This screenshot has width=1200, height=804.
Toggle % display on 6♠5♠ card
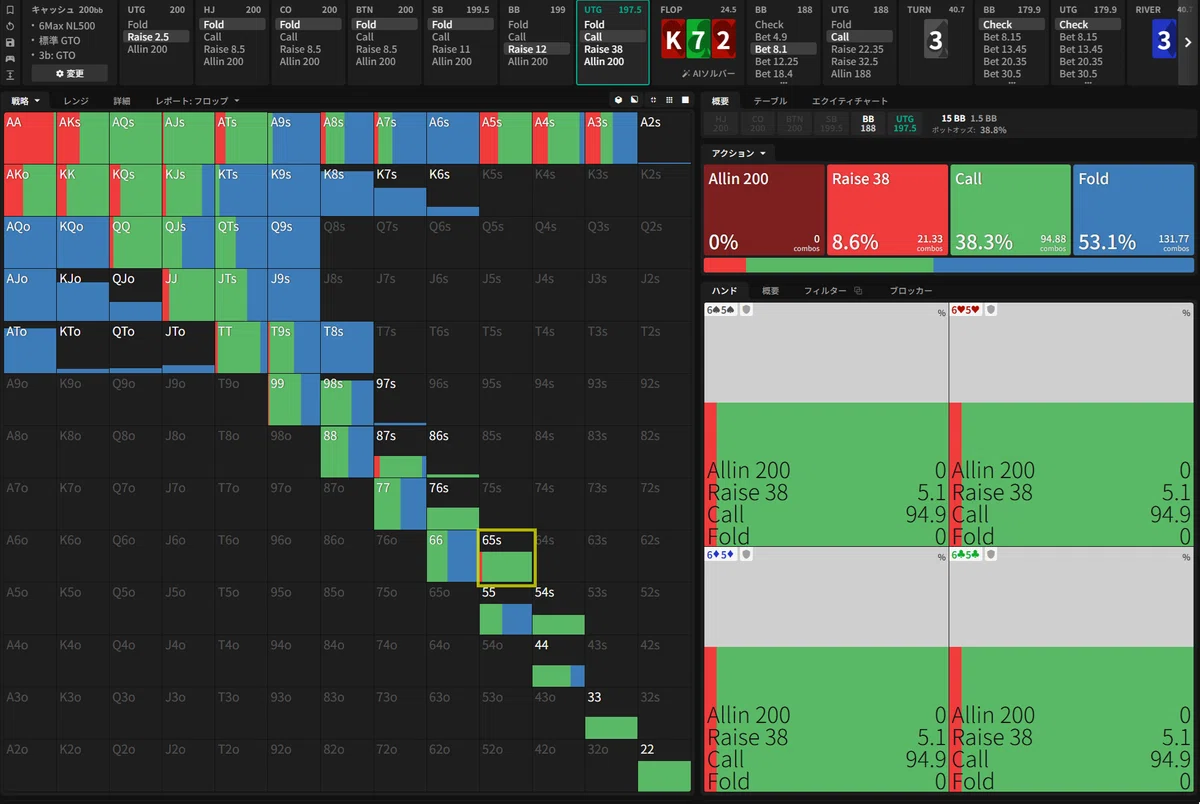[941, 313]
